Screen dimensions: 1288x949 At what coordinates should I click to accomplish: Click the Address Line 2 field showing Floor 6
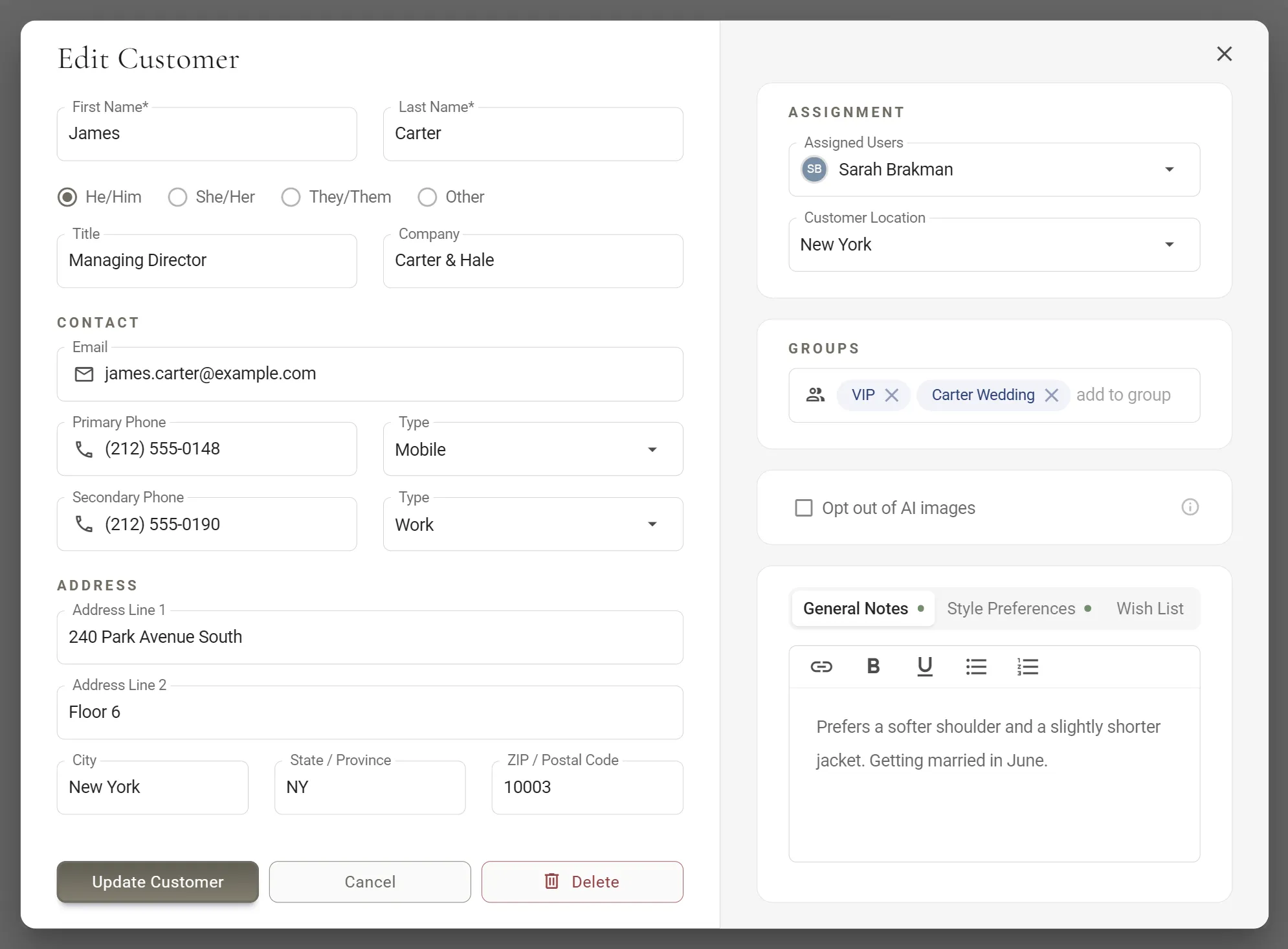point(370,712)
